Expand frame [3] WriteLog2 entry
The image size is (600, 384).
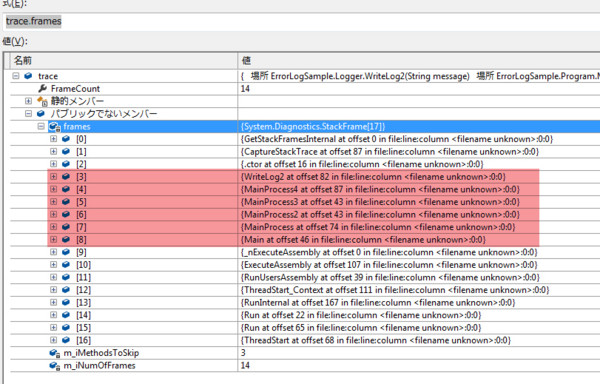click(x=54, y=177)
